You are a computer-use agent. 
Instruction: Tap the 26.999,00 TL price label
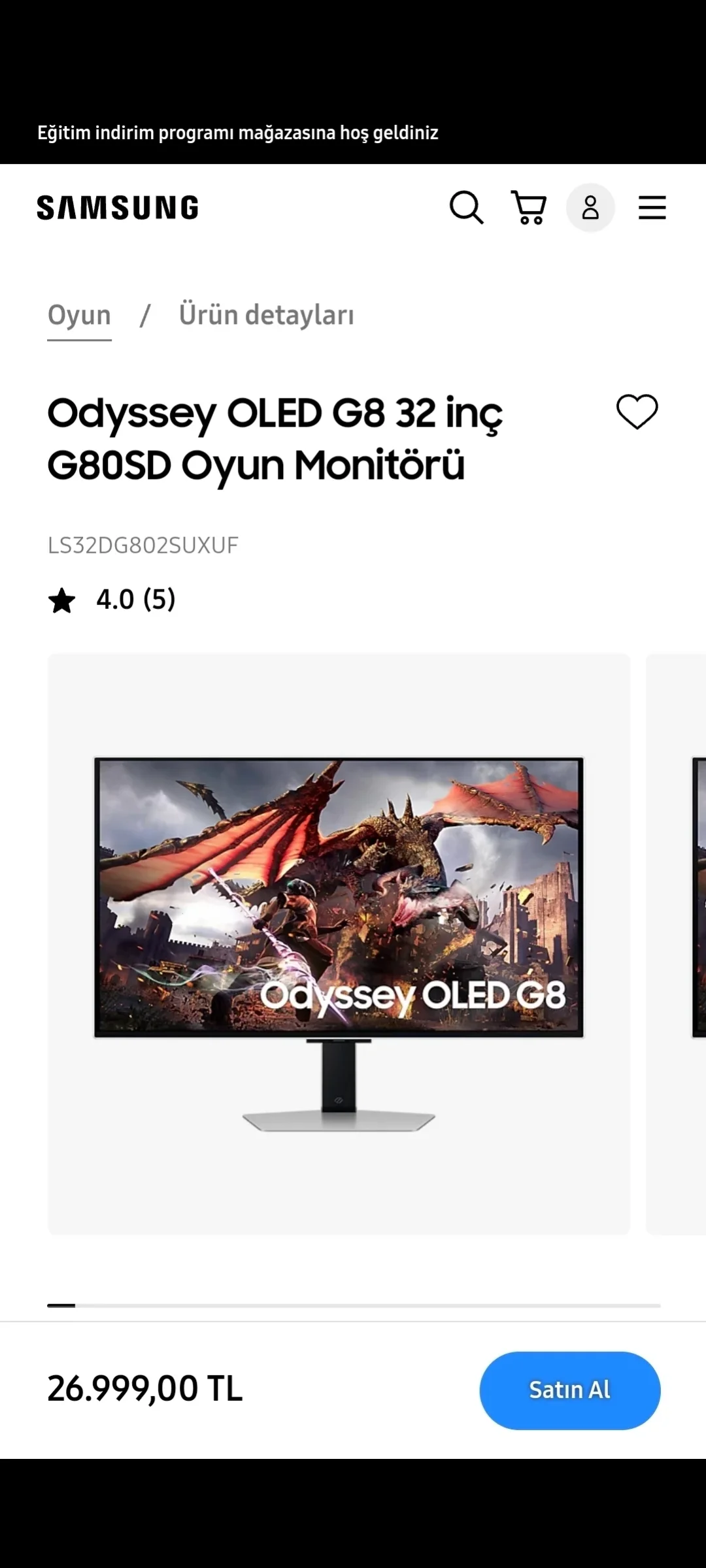tap(145, 1388)
